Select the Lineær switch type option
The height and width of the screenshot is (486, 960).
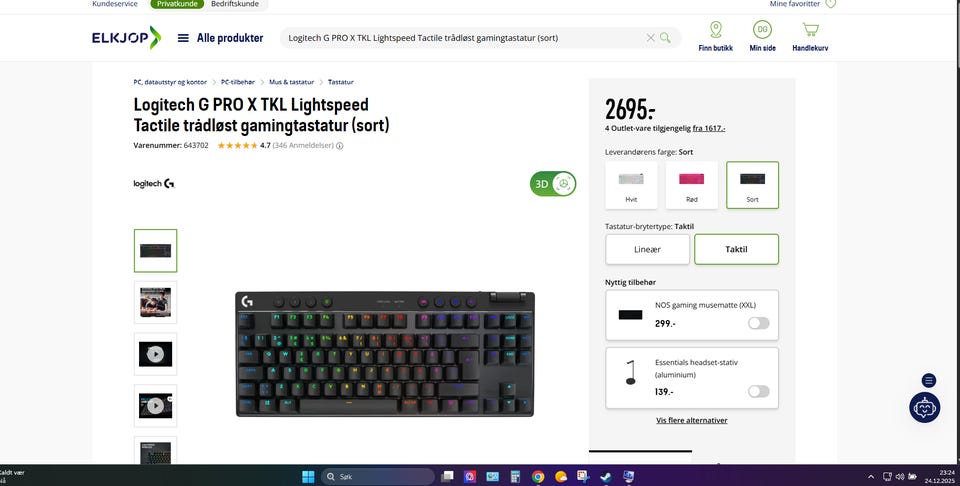coord(647,249)
